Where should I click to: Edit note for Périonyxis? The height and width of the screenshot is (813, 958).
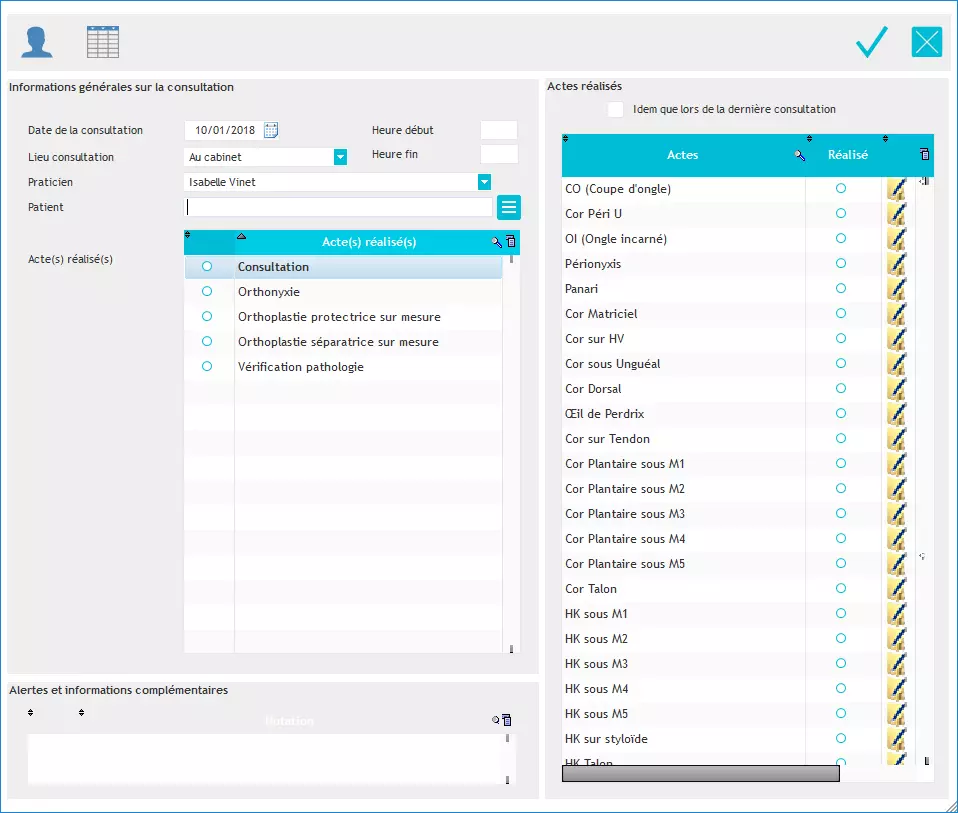point(896,264)
